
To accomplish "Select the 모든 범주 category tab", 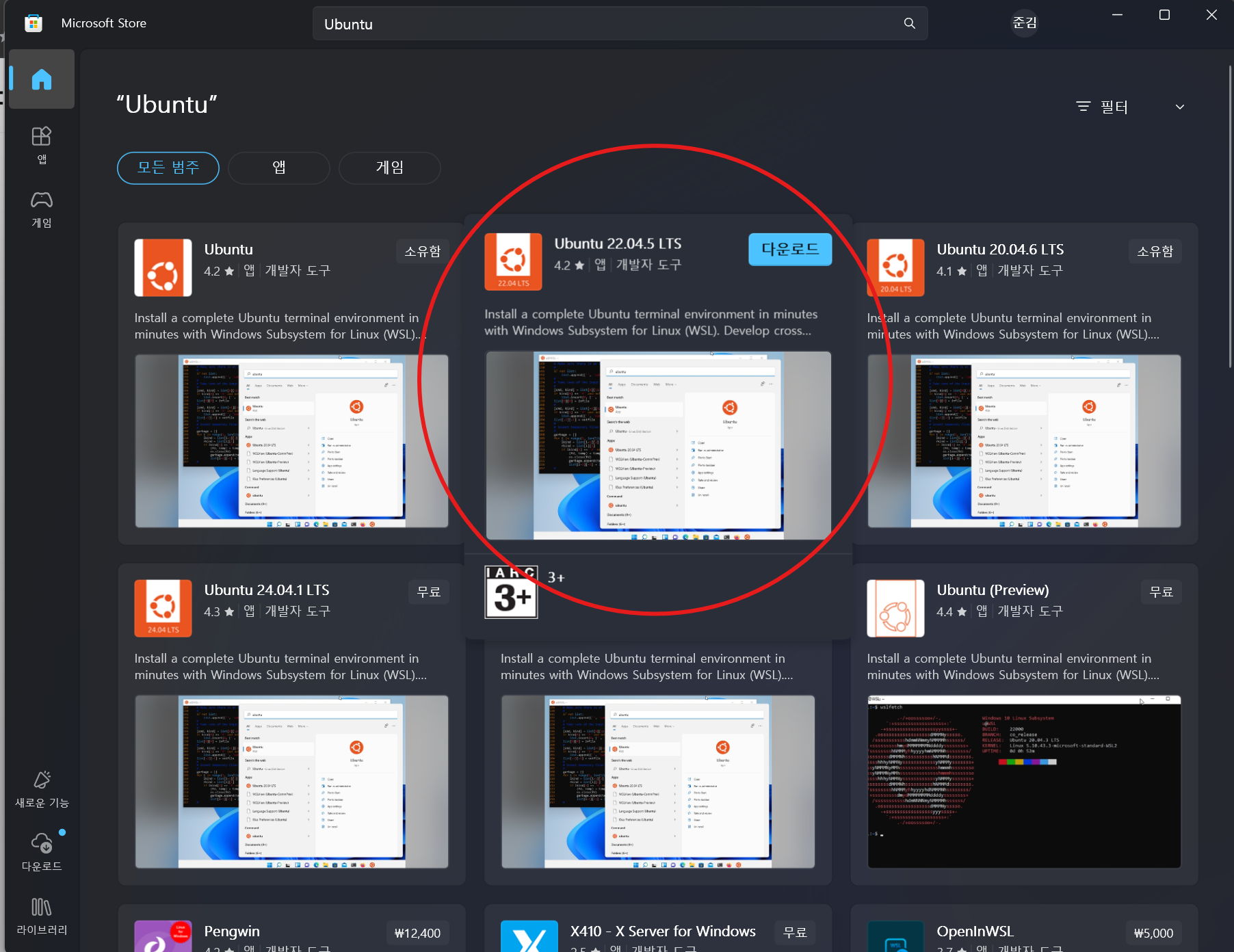I will point(168,168).
